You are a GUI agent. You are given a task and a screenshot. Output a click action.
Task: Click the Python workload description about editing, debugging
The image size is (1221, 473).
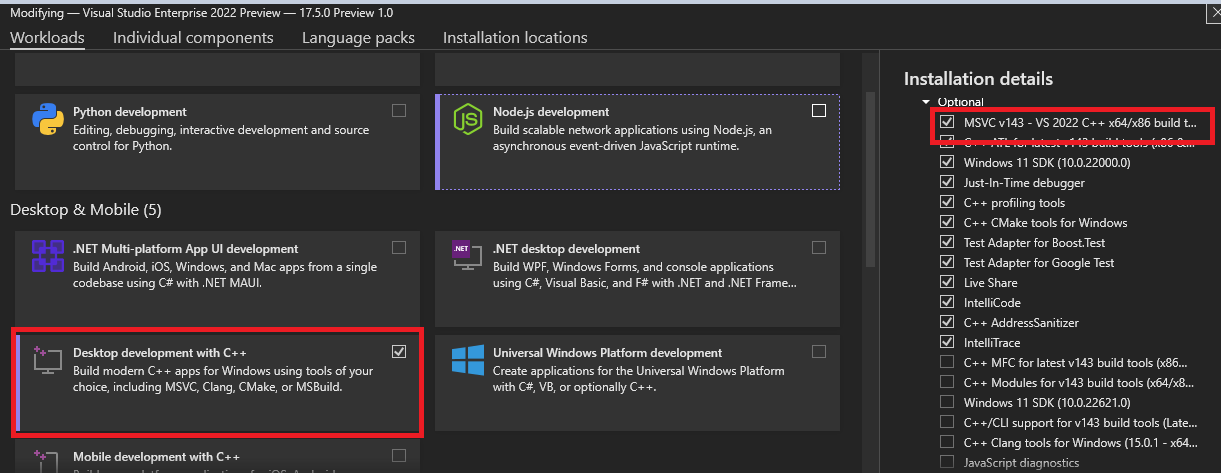click(x=221, y=138)
